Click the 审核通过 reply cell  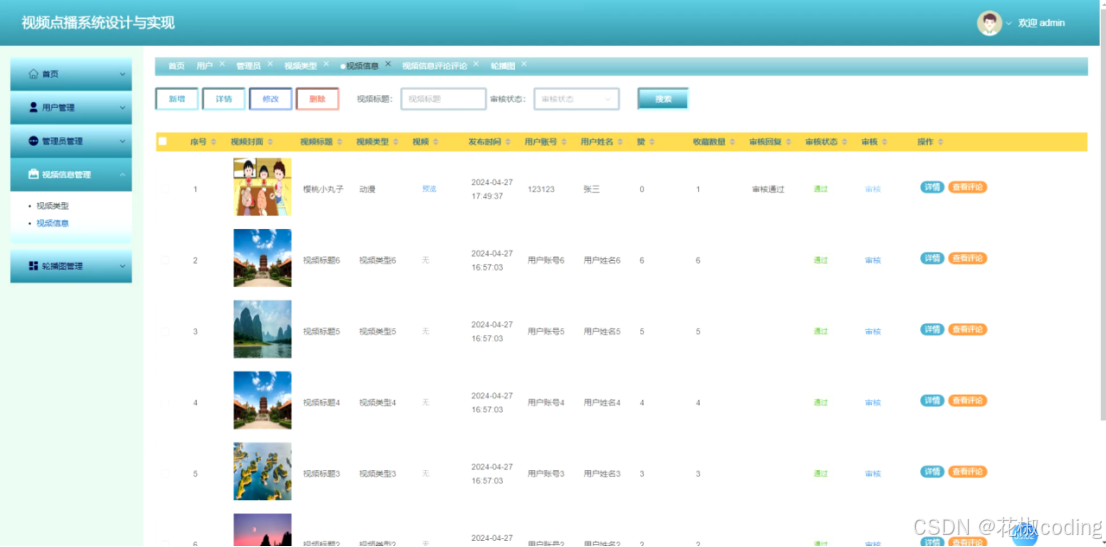click(768, 189)
